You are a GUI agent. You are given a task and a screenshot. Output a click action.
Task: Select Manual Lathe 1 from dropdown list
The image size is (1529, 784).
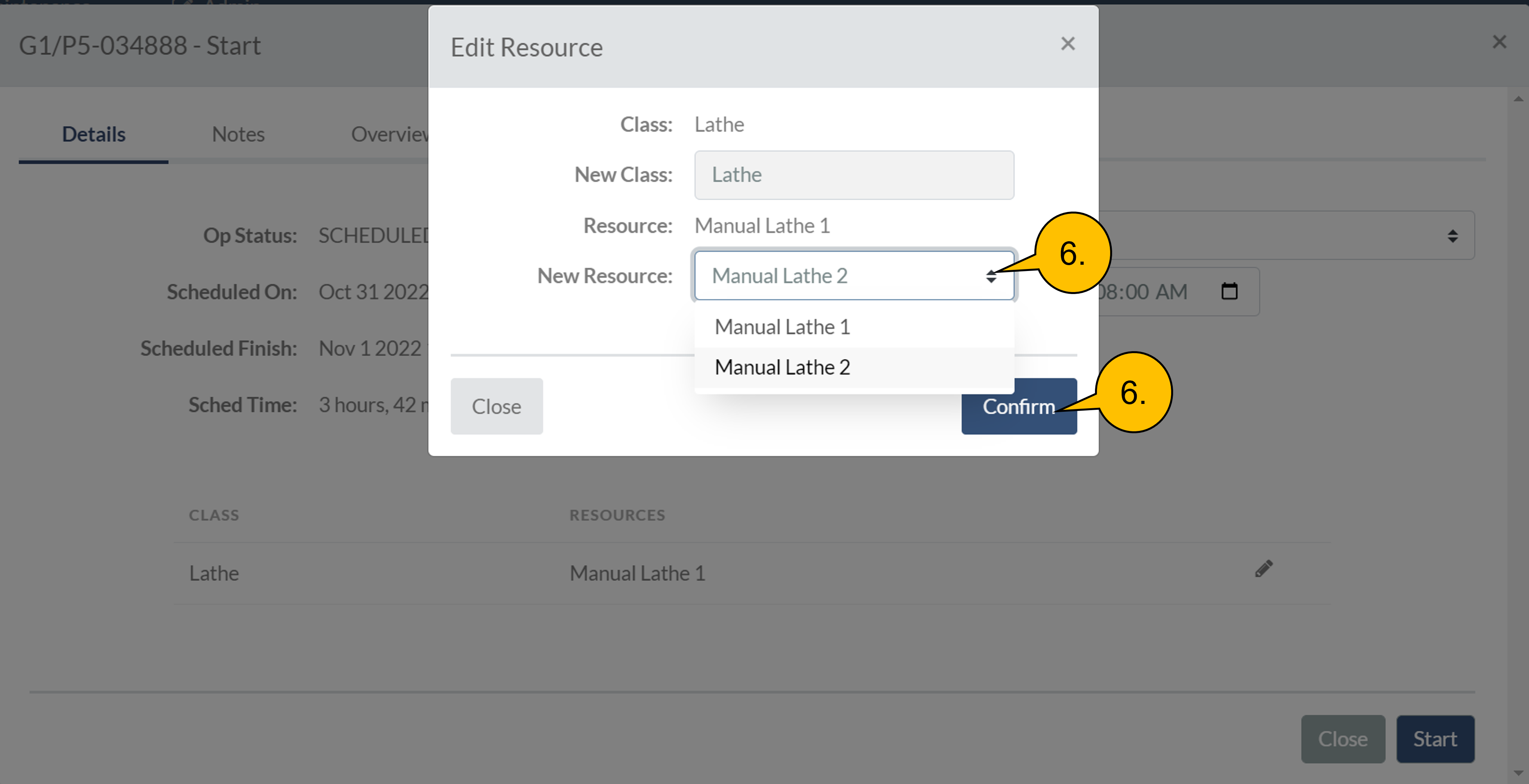tap(782, 327)
